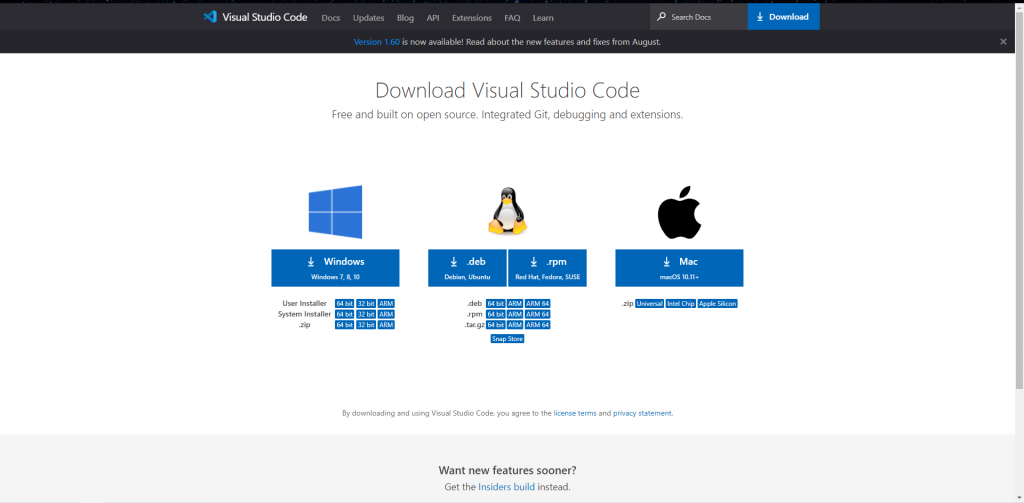Click the Search Docs input field
1024x503 pixels.
(699, 17)
